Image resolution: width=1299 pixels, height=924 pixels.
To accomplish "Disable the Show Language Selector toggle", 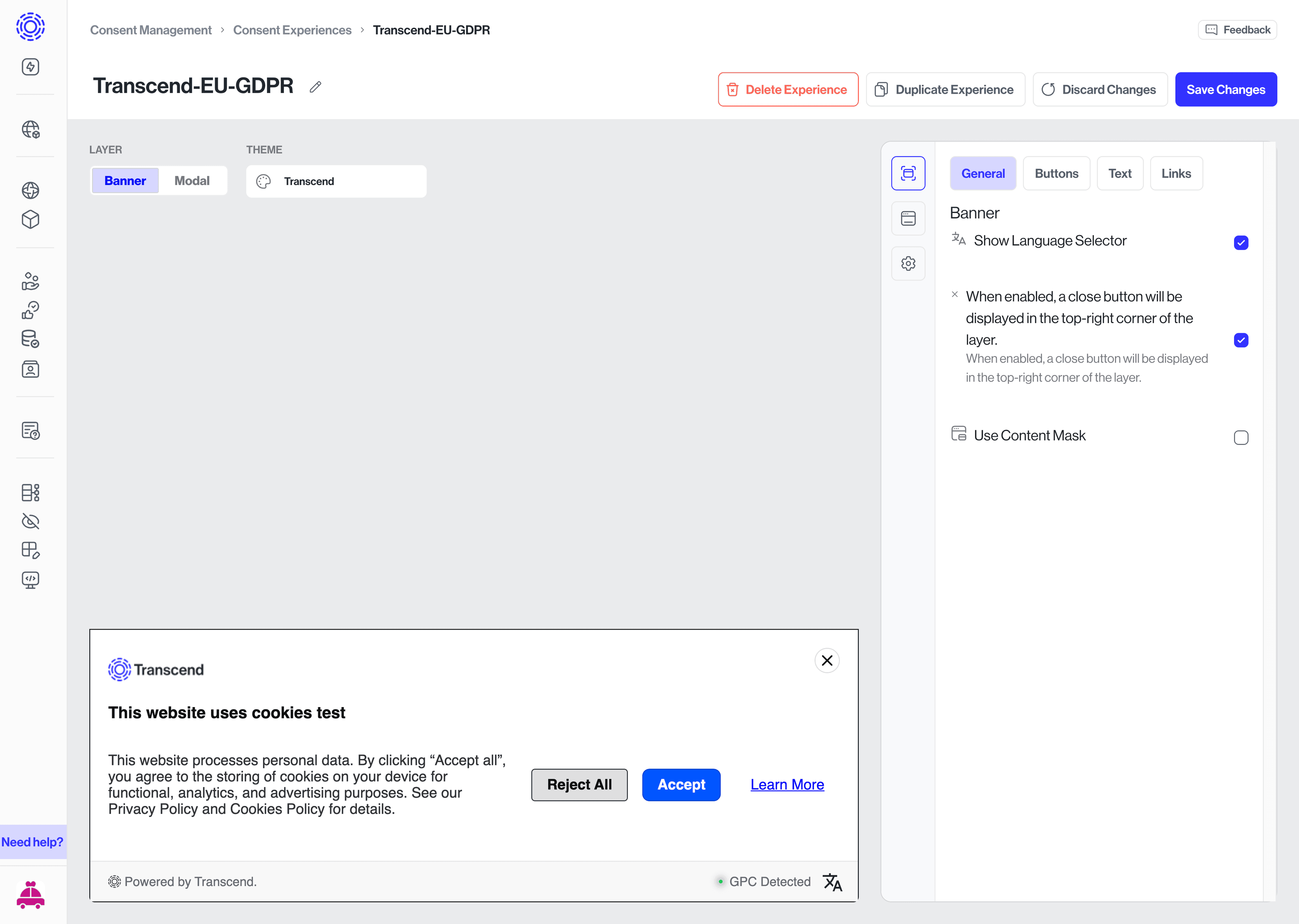I will point(1241,242).
